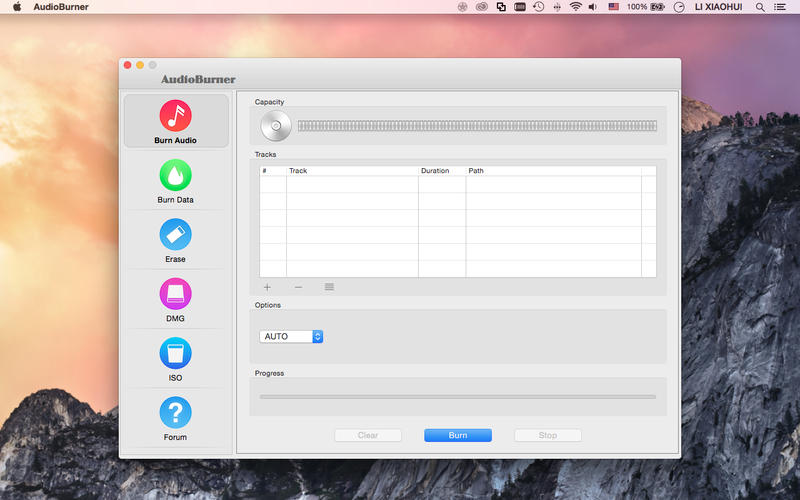Open the Apple menu
Image resolution: width=800 pixels, height=500 pixels.
(17, 7)
